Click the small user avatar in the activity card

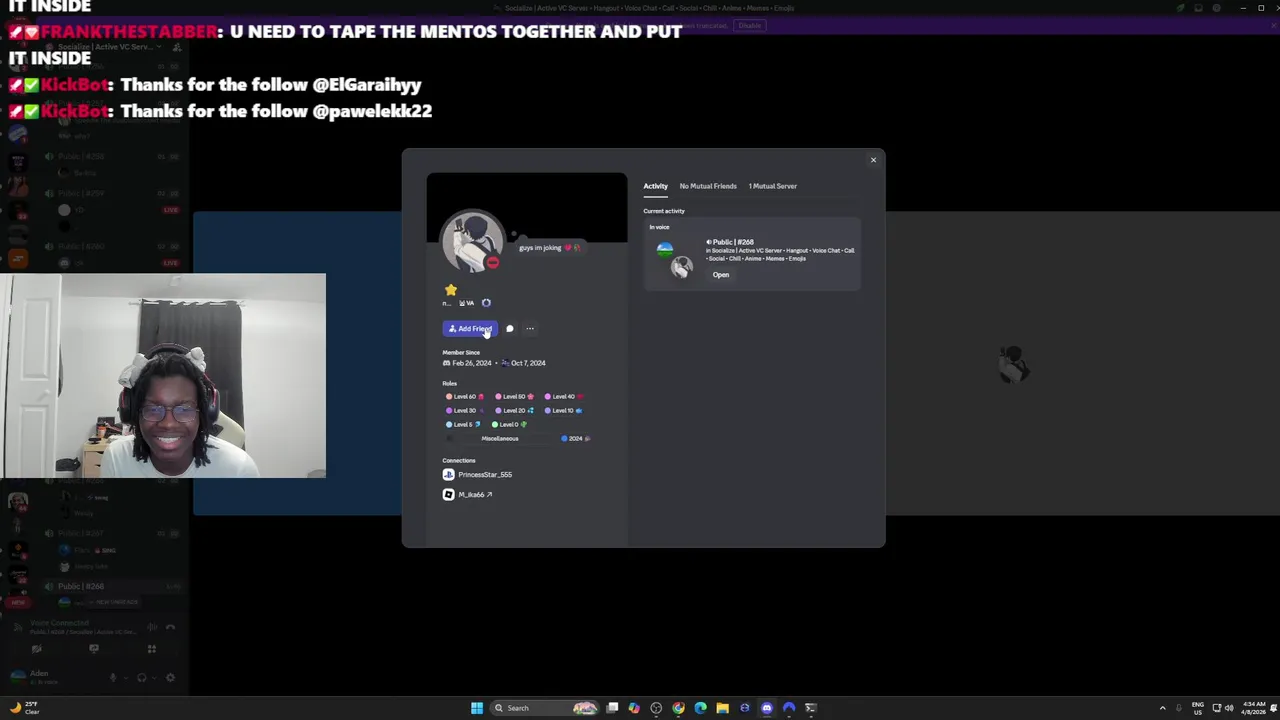click(682, 267)
